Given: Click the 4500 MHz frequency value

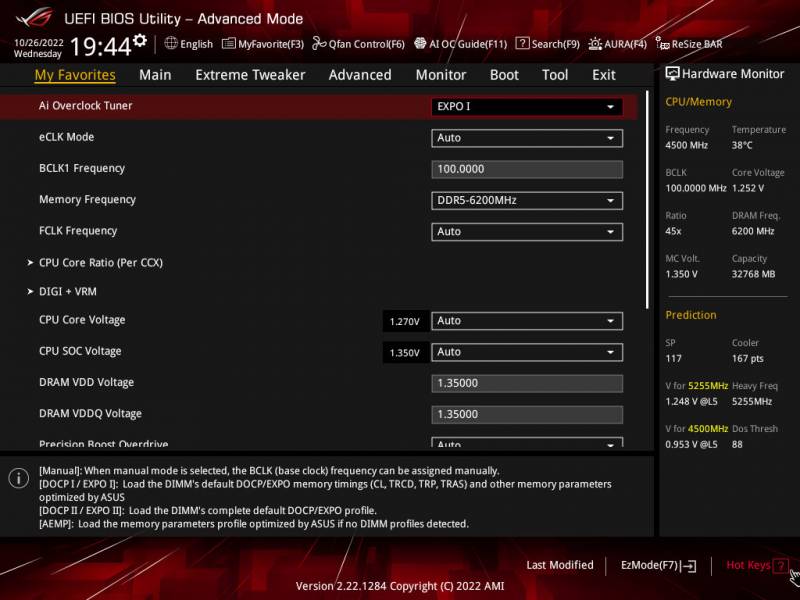Looking at the screenshot, I should pyautogui.click(x=686, y=145).
